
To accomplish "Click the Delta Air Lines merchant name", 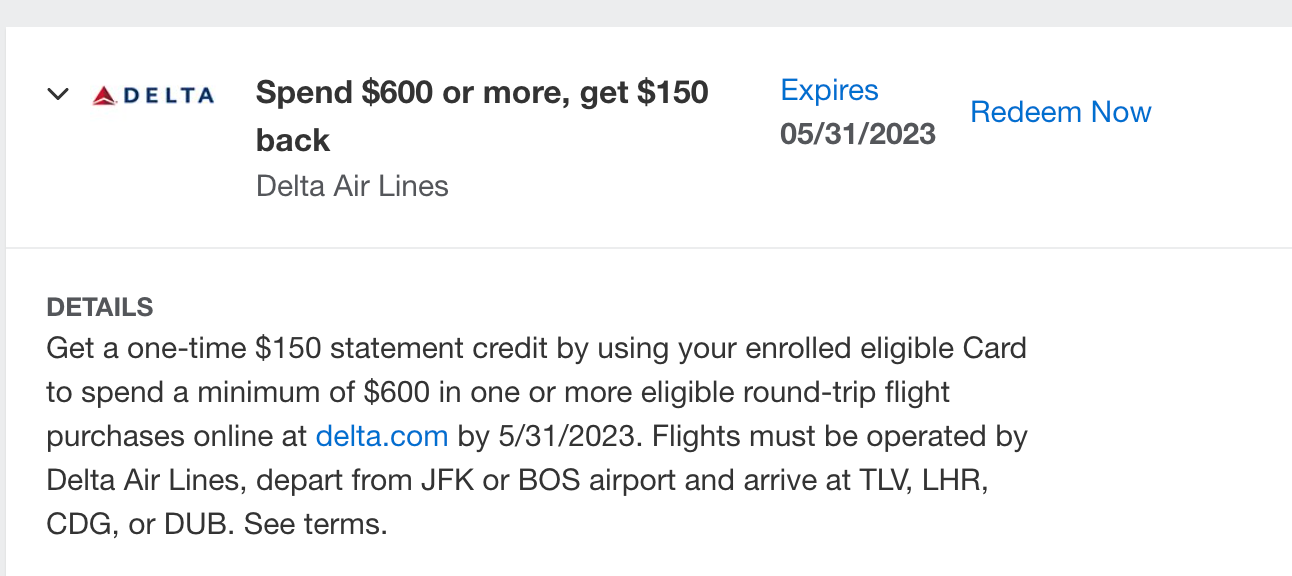I will coord(352,186).
